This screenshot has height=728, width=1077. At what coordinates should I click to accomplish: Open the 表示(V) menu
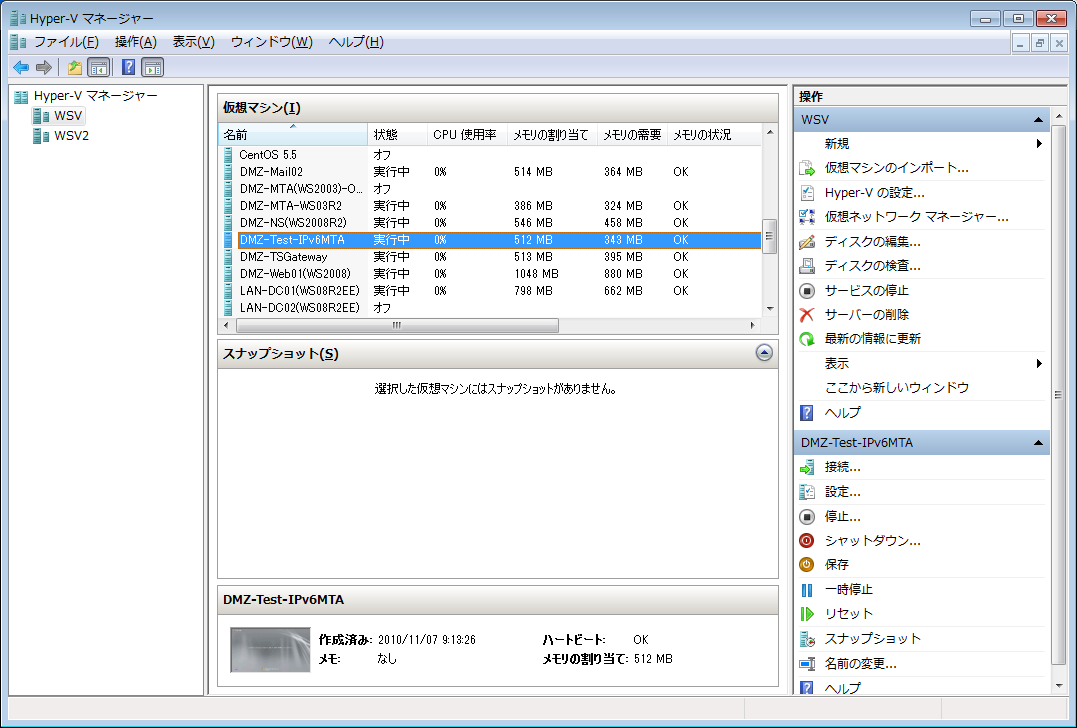(193, 42)
